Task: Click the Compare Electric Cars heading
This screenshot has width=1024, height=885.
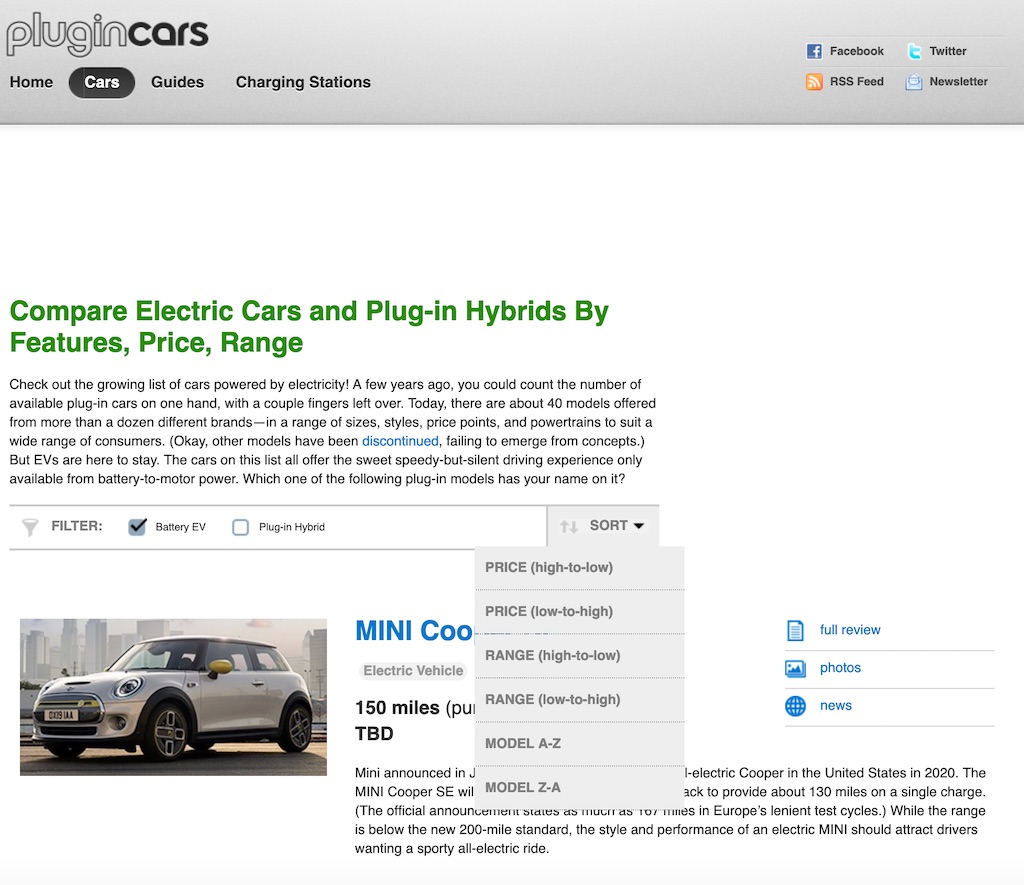Action: tap(309, 327)
